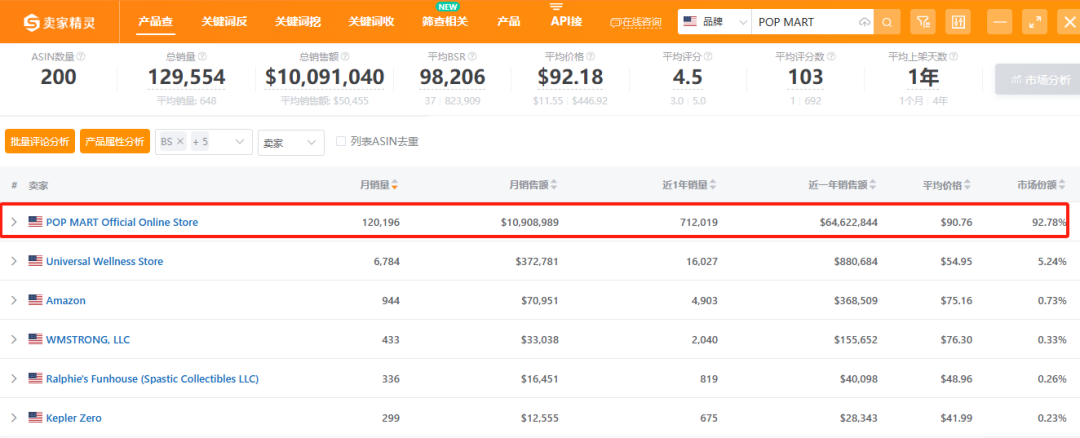
Task: Remove the BS tag with its x
Action: click(180, 141)
